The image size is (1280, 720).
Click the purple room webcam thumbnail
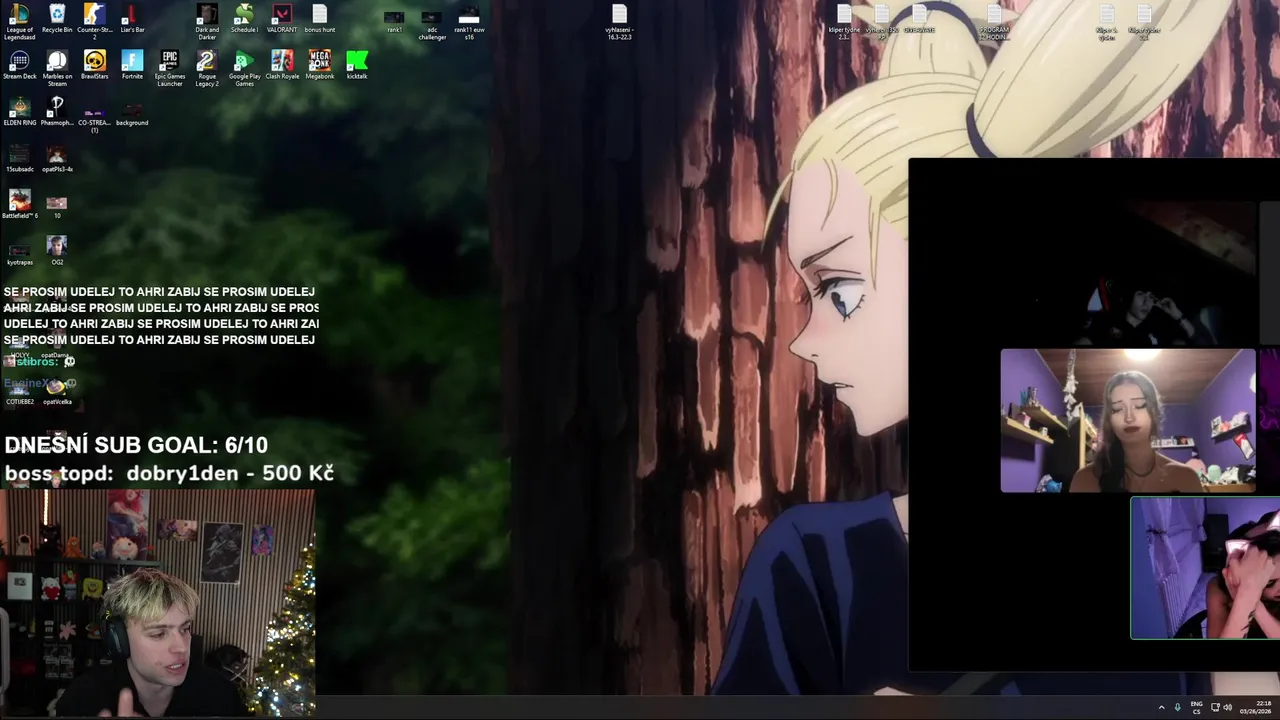click(1128, 420)
